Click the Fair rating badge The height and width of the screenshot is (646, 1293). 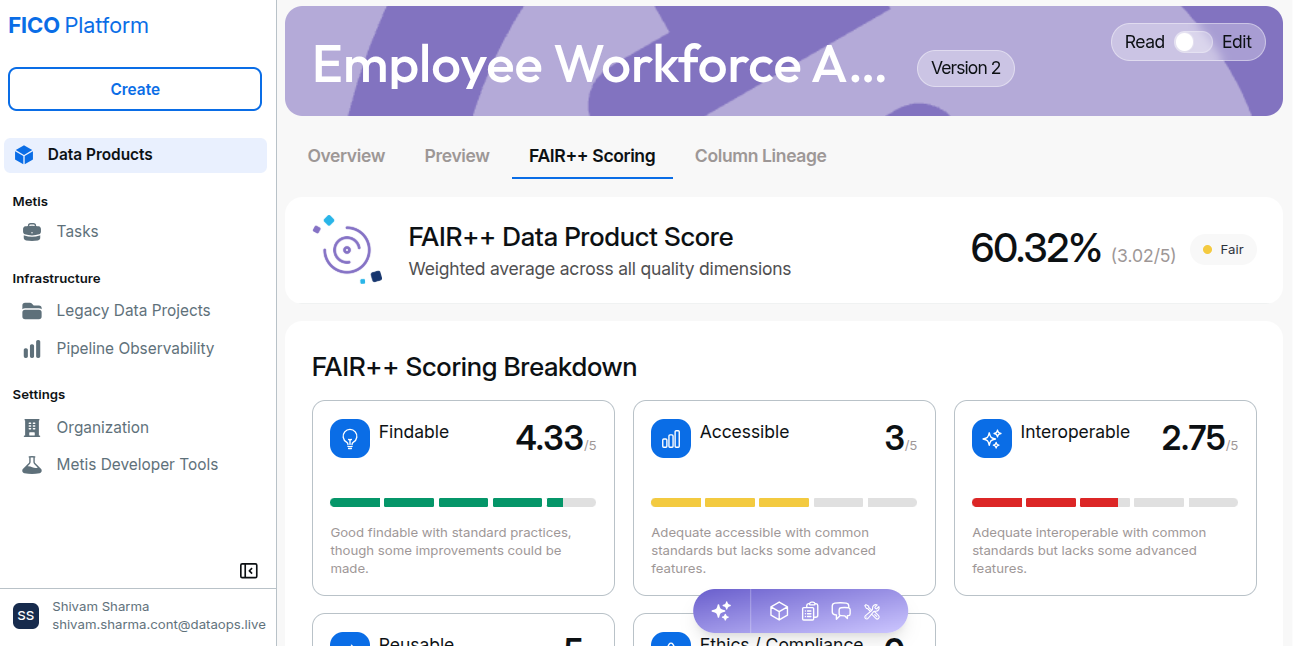point(1223,250)
